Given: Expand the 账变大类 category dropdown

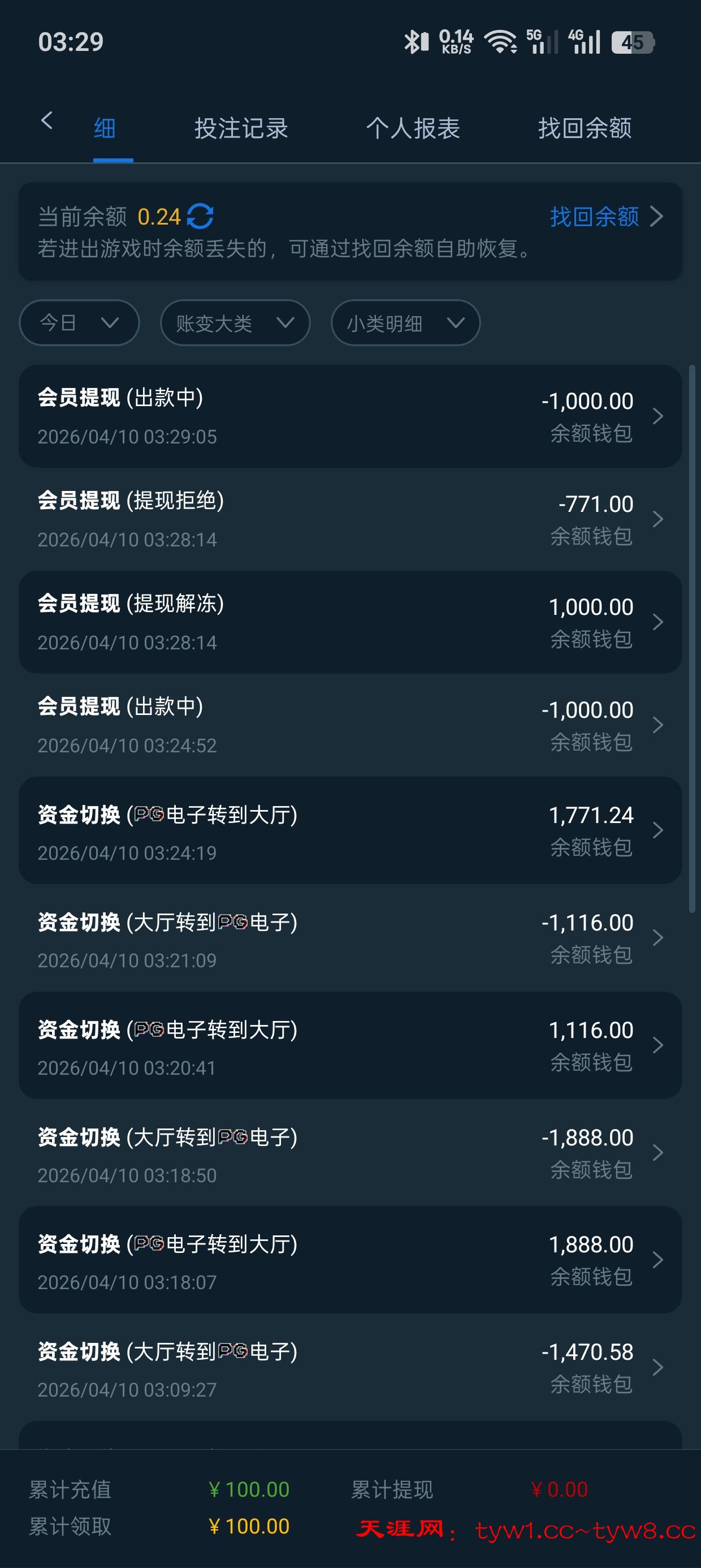Looking at the screenshot, I should click(235, 322).
